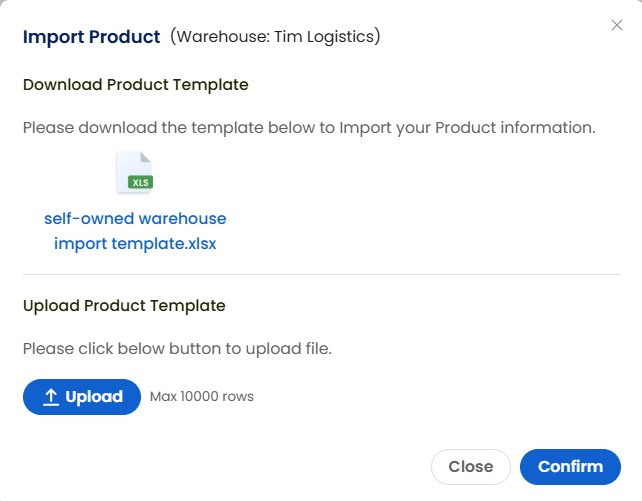Confirm the product import
Viewport: 642px width, 501px height.
tap(570, 467)
